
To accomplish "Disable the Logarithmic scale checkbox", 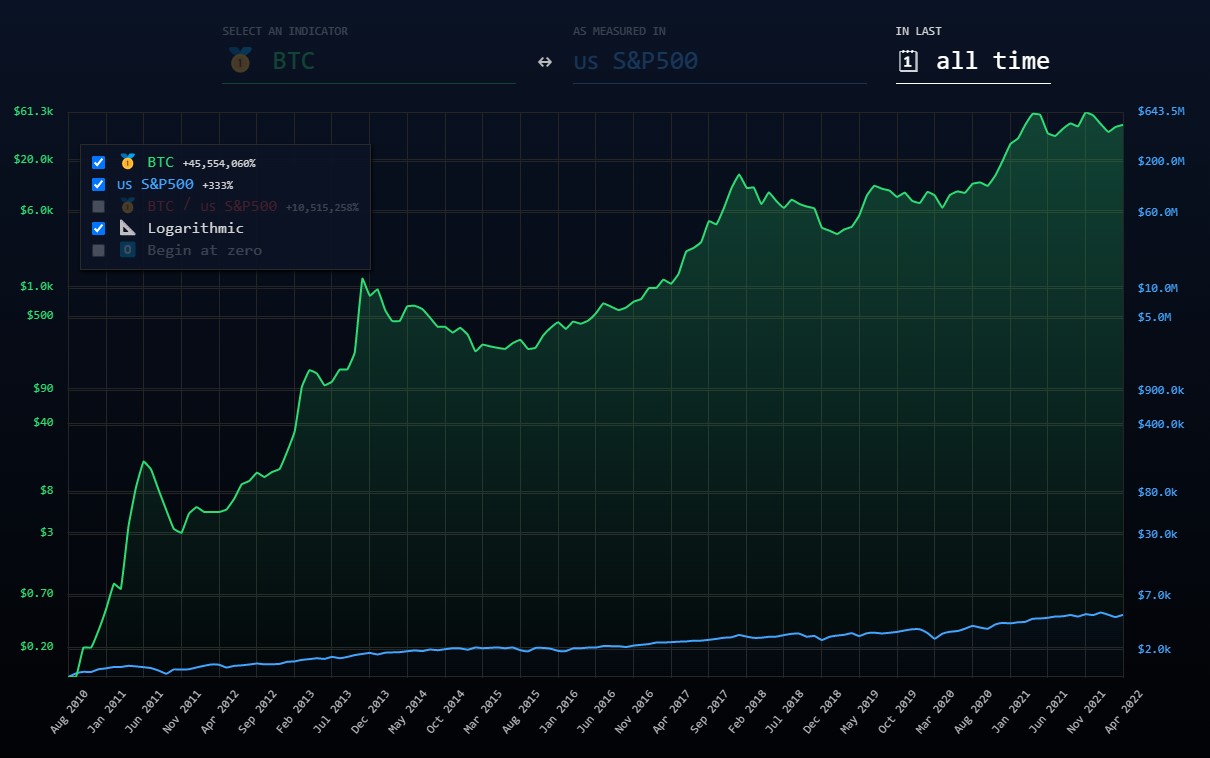I will 98,228.
